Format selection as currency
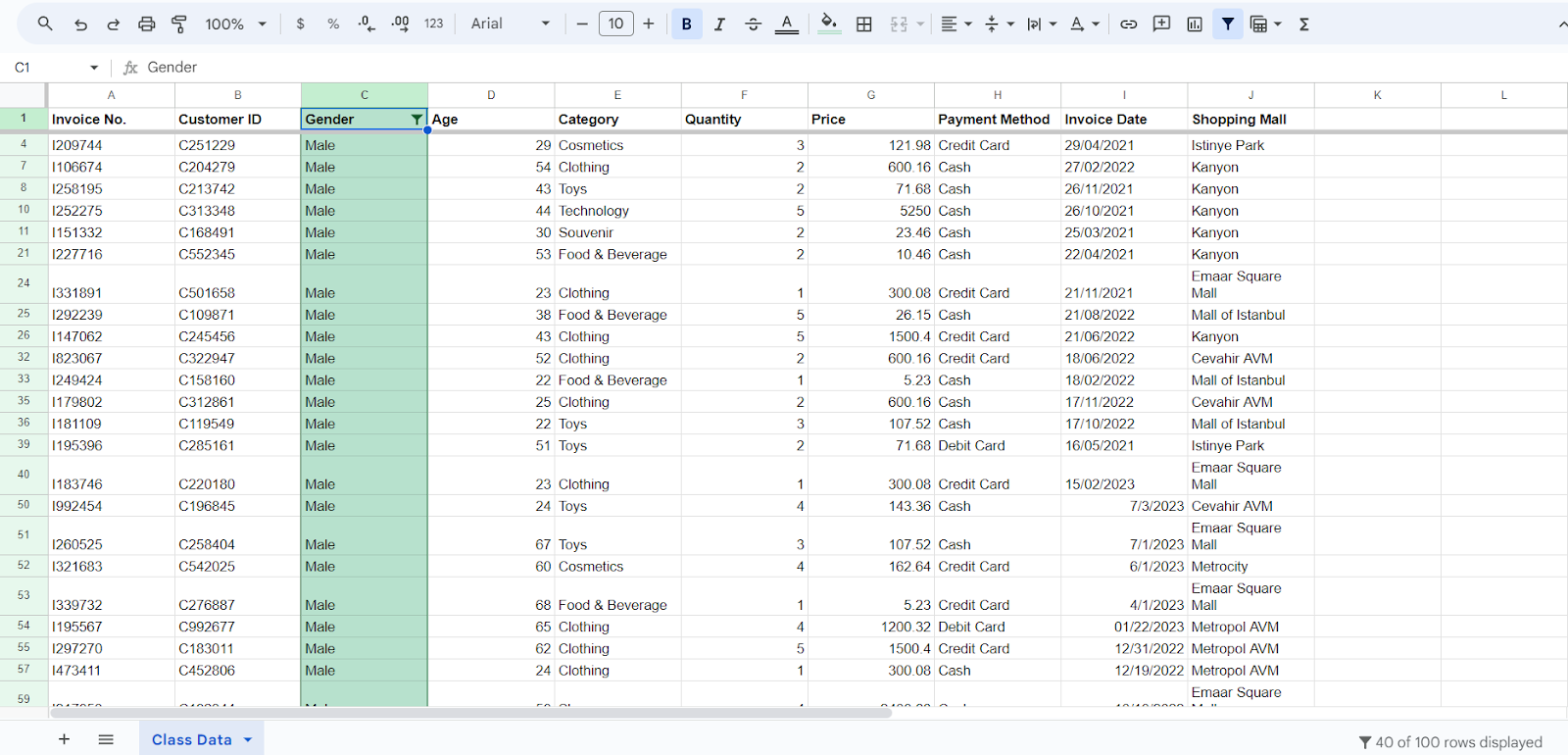This screenshot has height=755, width=1568. 300,24
